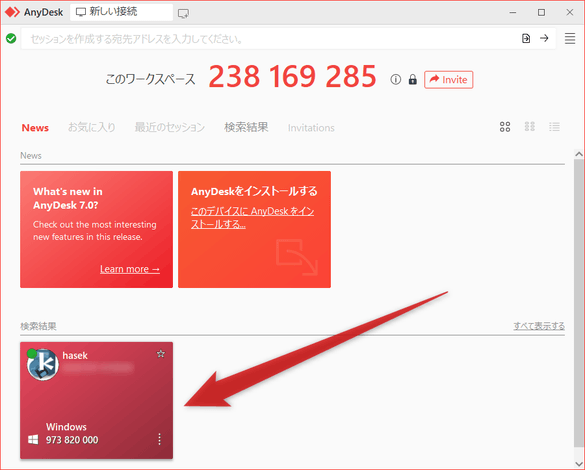
Task: Click the vertical scrollbar thumb
Action: point(579,302)
